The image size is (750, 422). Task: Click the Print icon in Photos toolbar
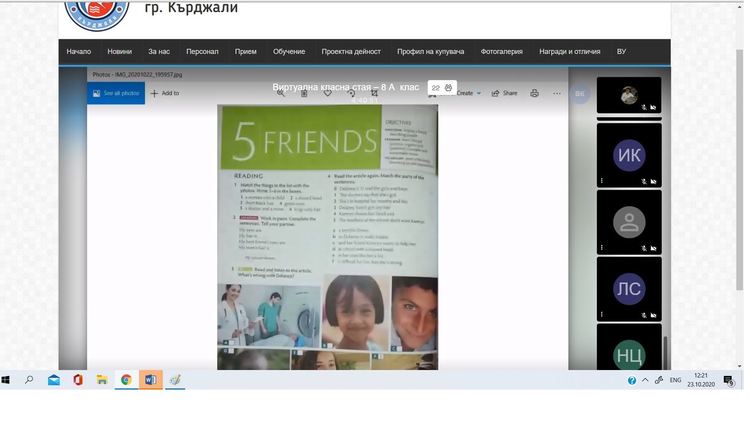click(x=534, y=93)
